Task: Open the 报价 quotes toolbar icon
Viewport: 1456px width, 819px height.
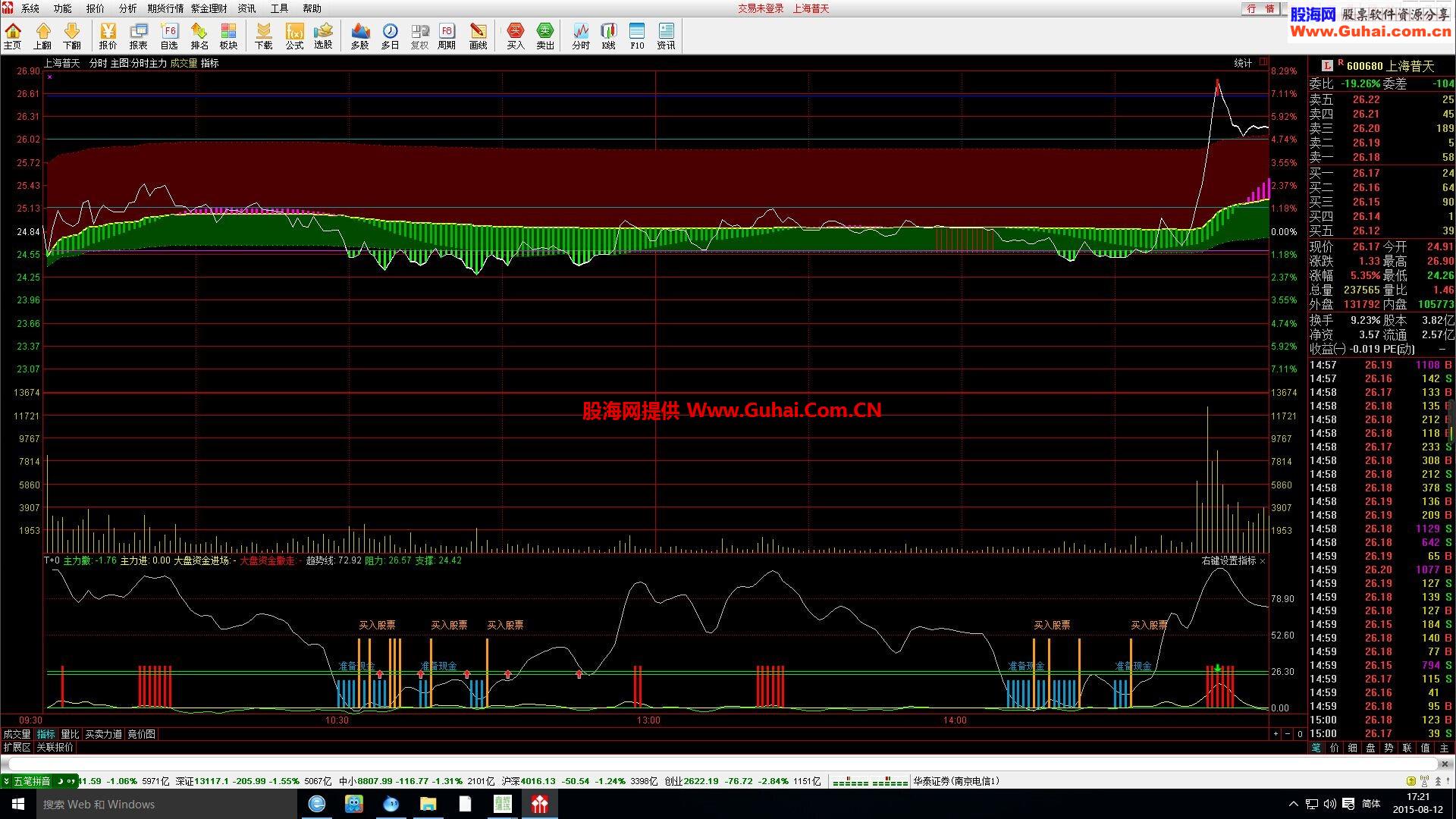Action: (x=108, y=36)
